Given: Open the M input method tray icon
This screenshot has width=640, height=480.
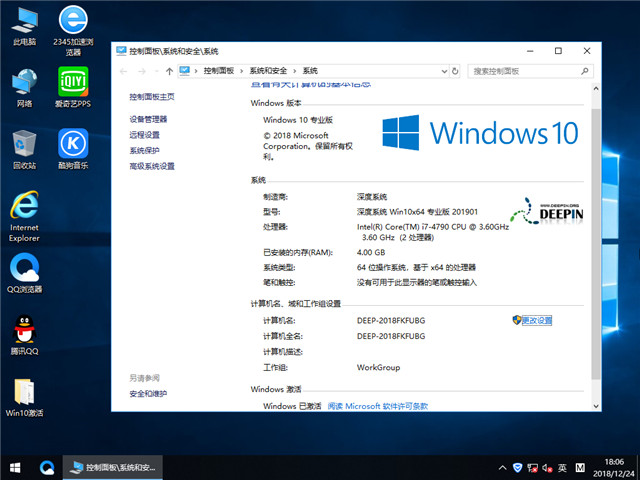Looking at the screenshot, I should [580, 468].
